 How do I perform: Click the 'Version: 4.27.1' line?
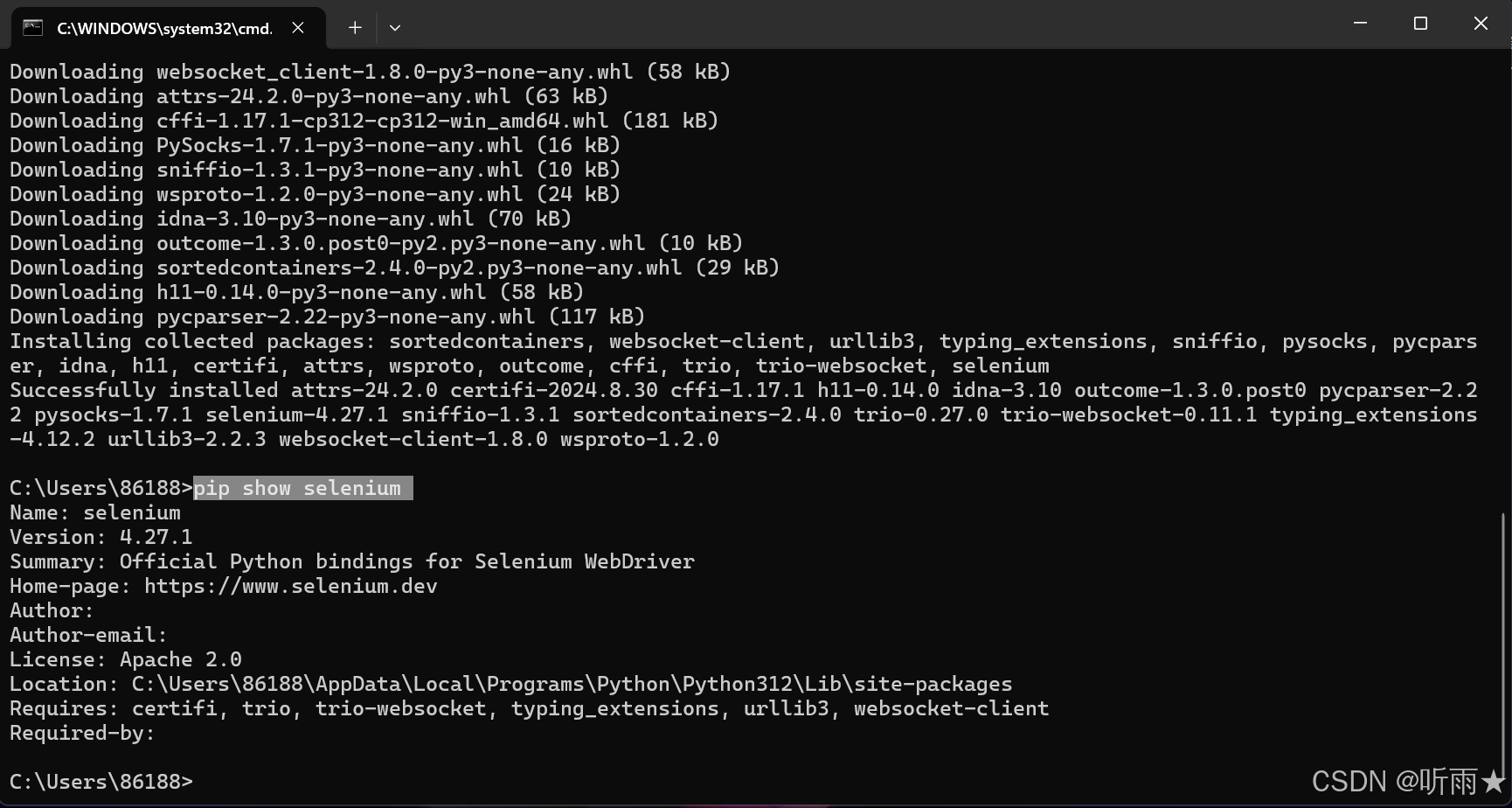pyautogui.click(x=101, y=537)
